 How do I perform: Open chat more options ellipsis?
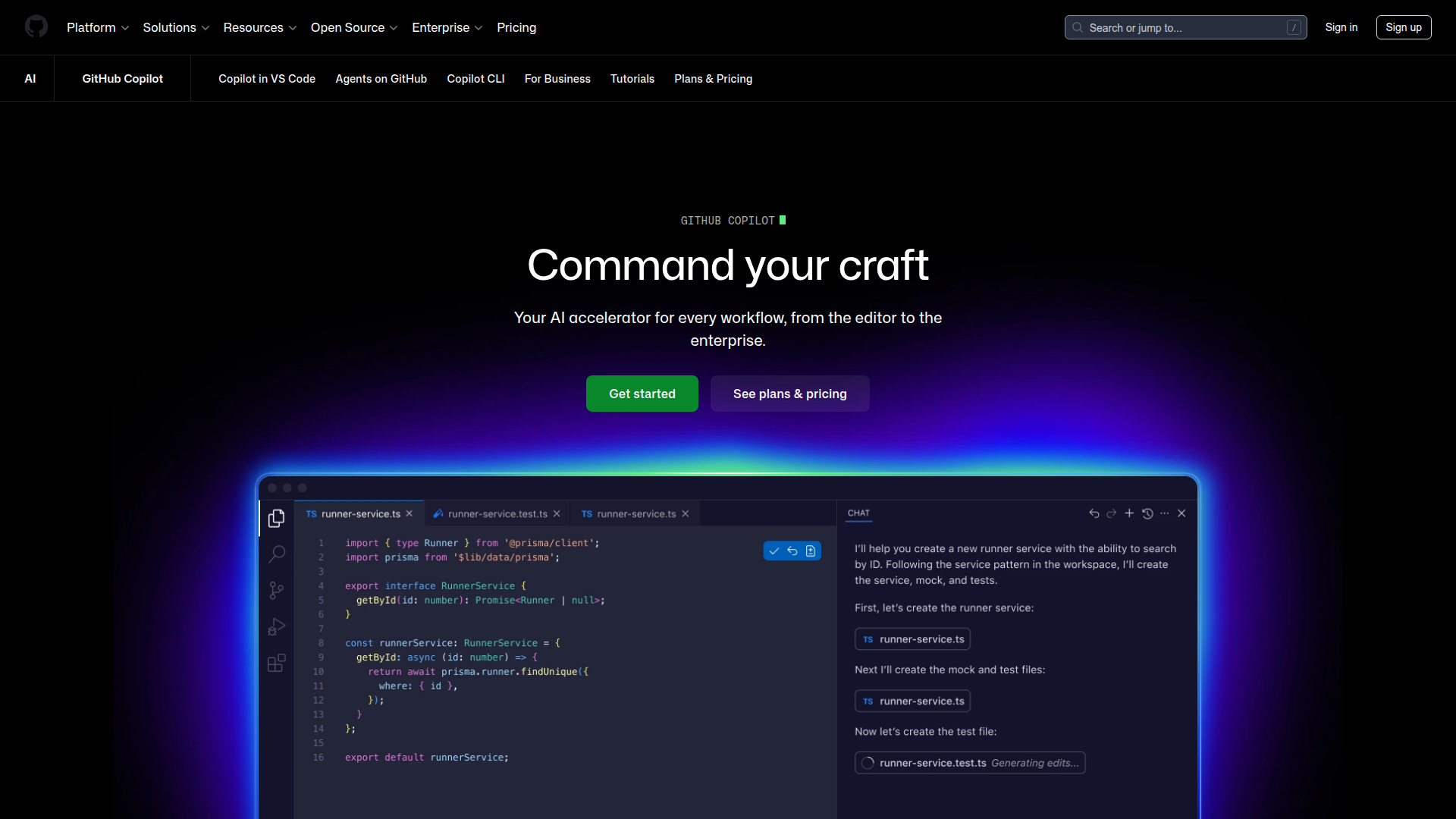[1165, 513]
